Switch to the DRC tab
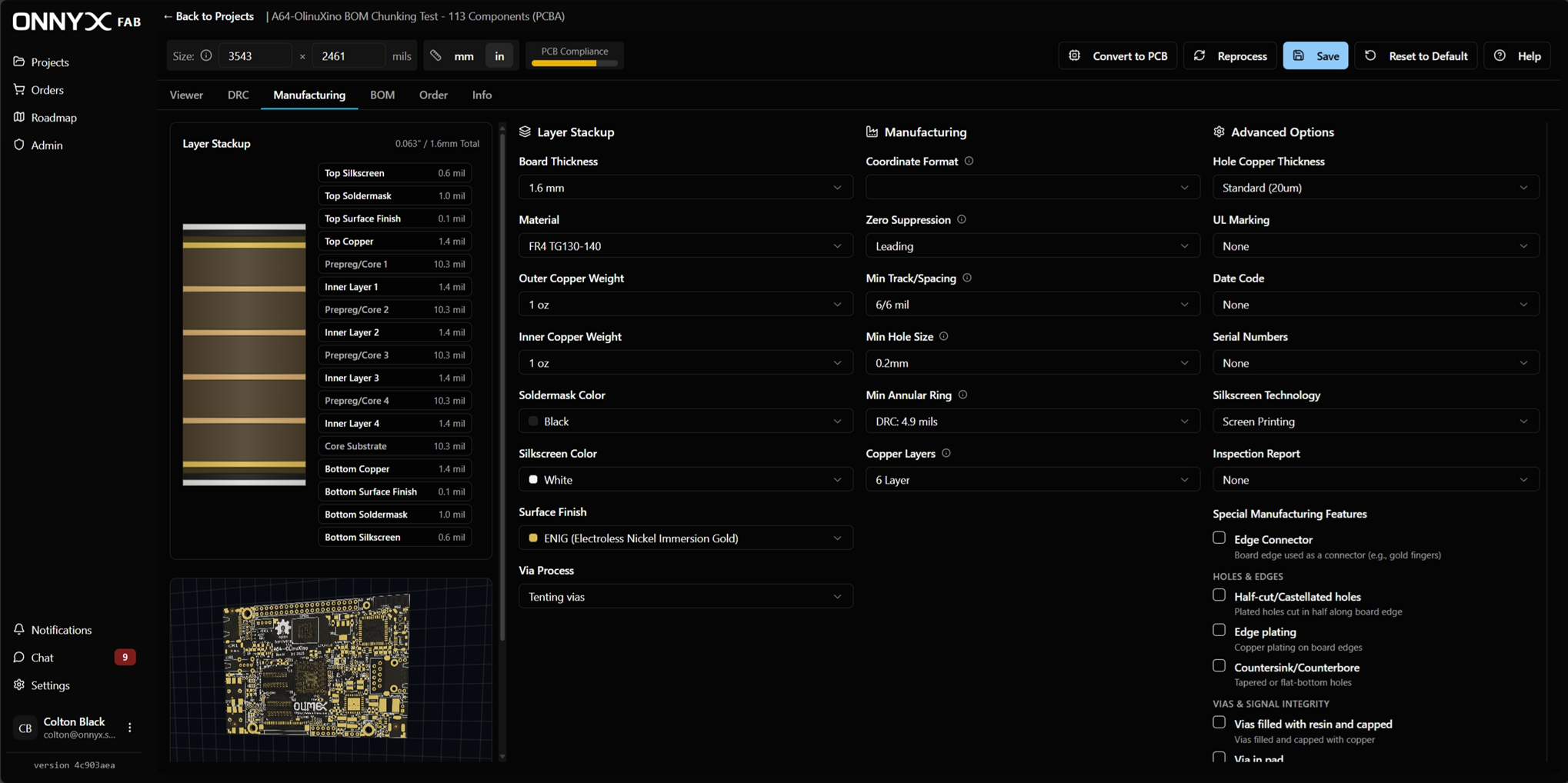The image size is (1568, 783). pyautogui.click(x=238, y=95)
